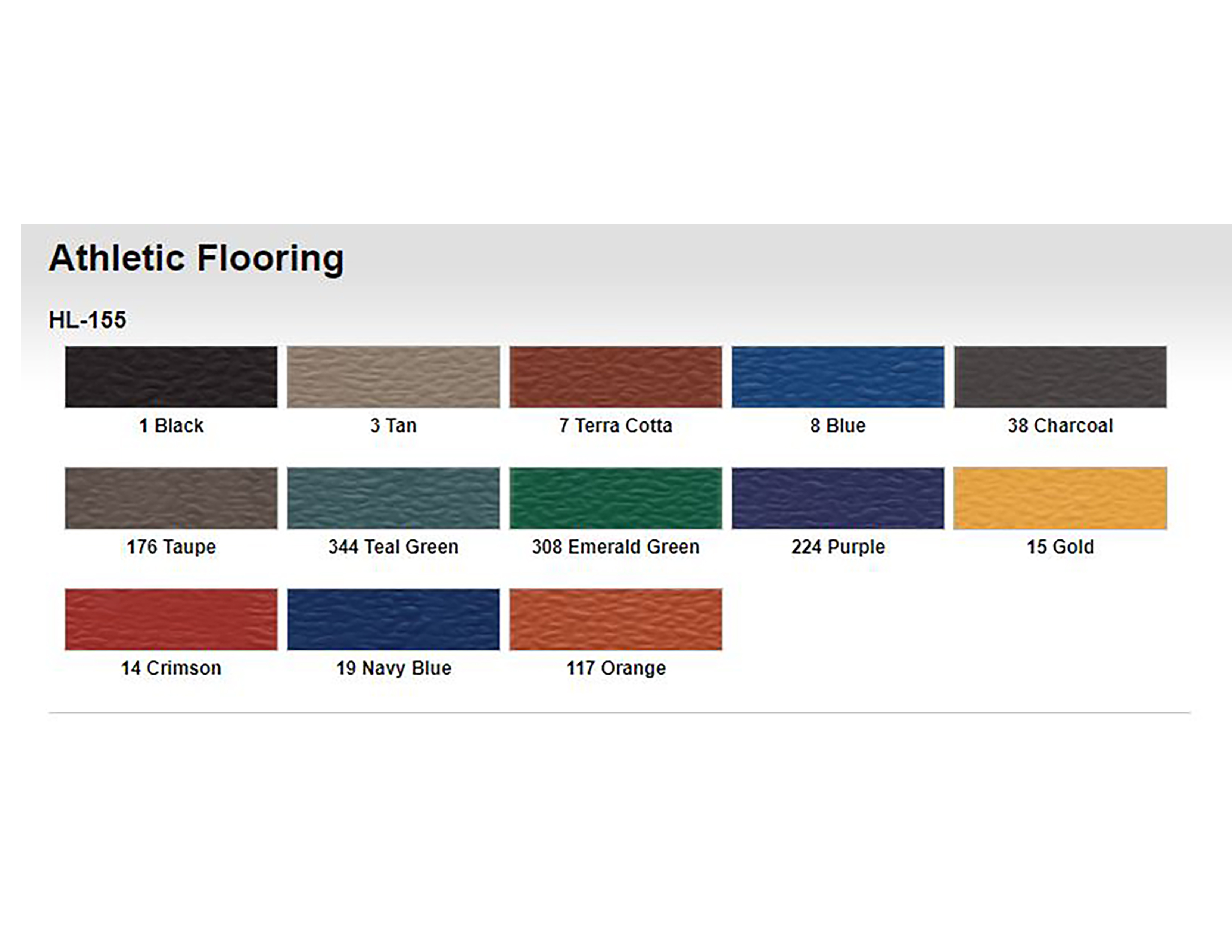Choose the 15 Gold flooring swatch
1232x952 pixels.
pyautogui.click(x=1060, y=498)
